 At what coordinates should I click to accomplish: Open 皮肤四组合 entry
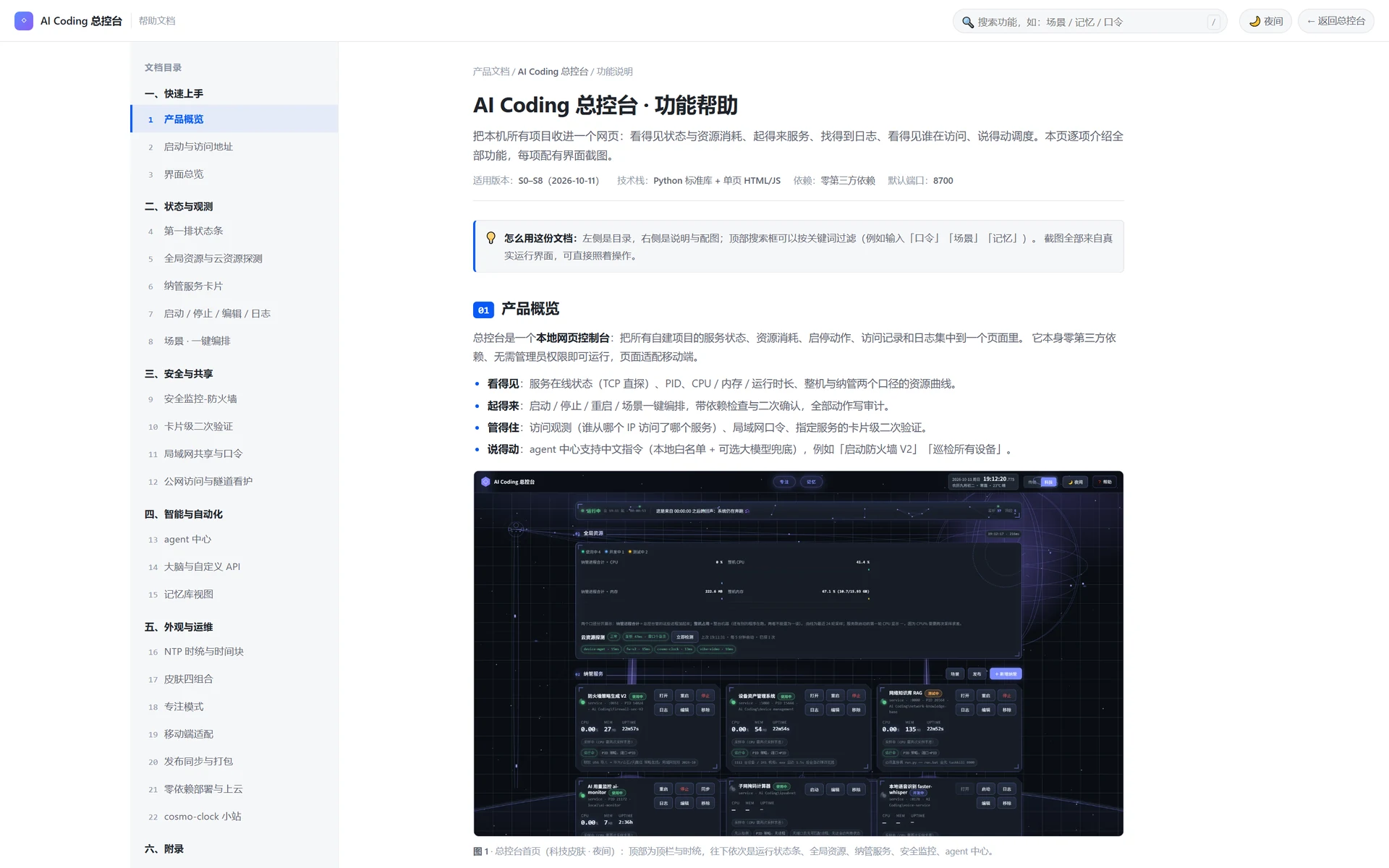click(234, 679)
